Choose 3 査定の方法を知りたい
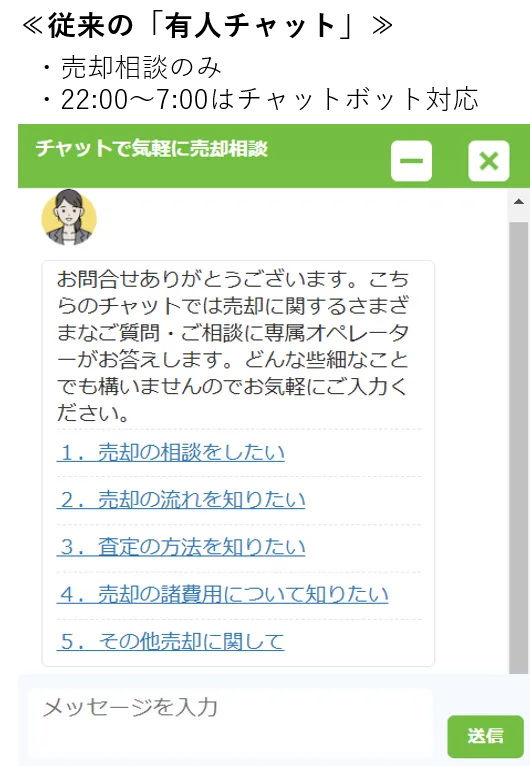The height and width of the screenshot is (766, 530). coord(181,547)
